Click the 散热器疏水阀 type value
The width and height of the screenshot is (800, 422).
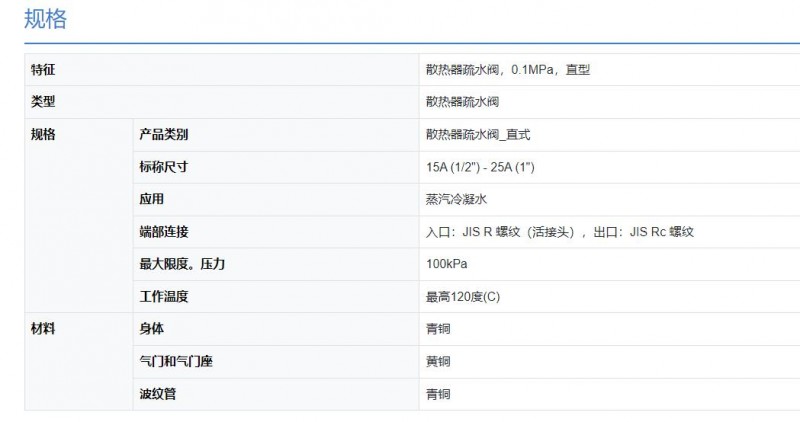(x=462, y=102)
